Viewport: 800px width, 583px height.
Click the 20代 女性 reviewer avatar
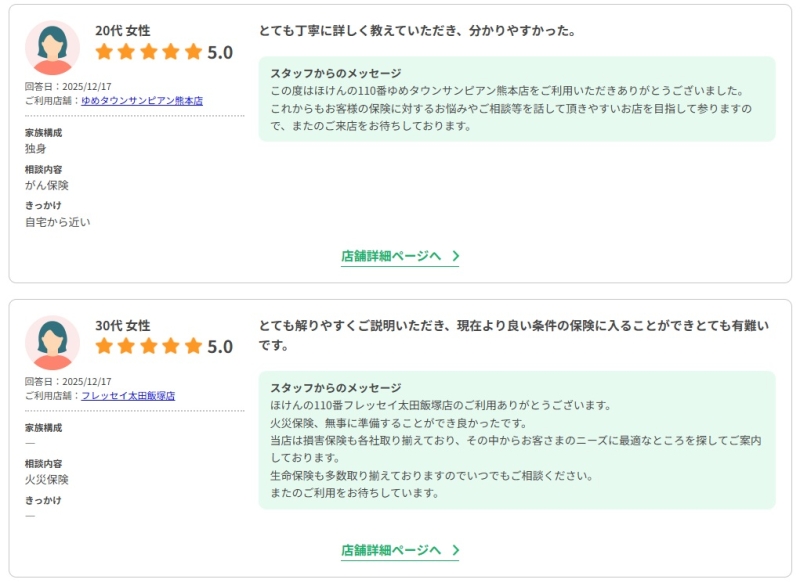[x=52, y=48]
